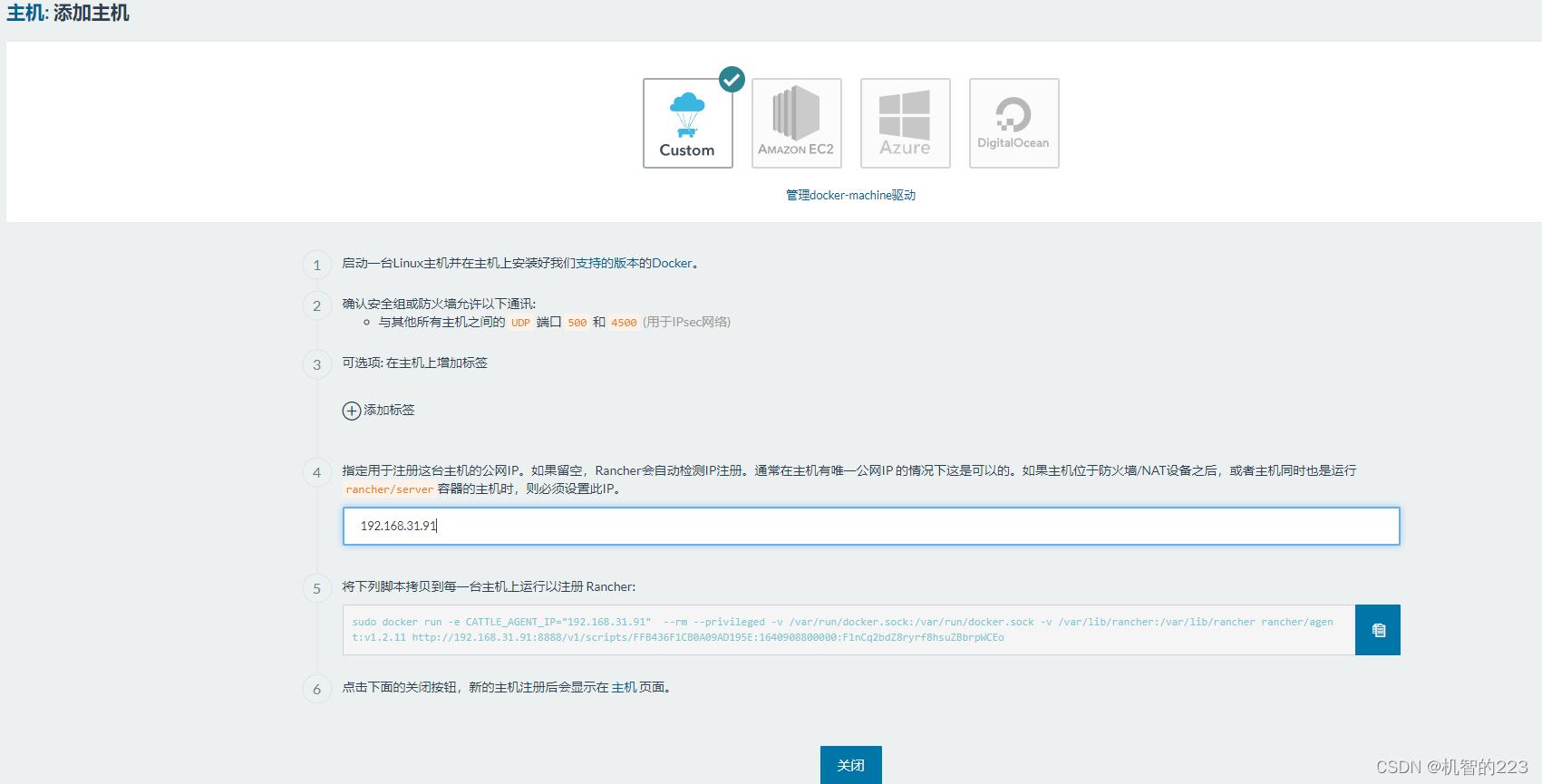Click the rancher/server code label
This screenshot has width=1542, height=784.
389,489
